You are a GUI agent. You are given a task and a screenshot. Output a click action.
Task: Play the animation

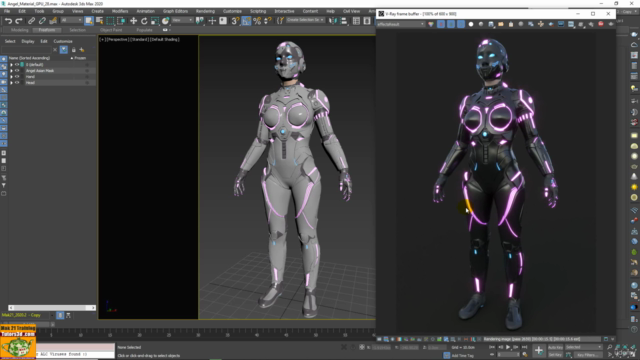[x=508, y=347]
